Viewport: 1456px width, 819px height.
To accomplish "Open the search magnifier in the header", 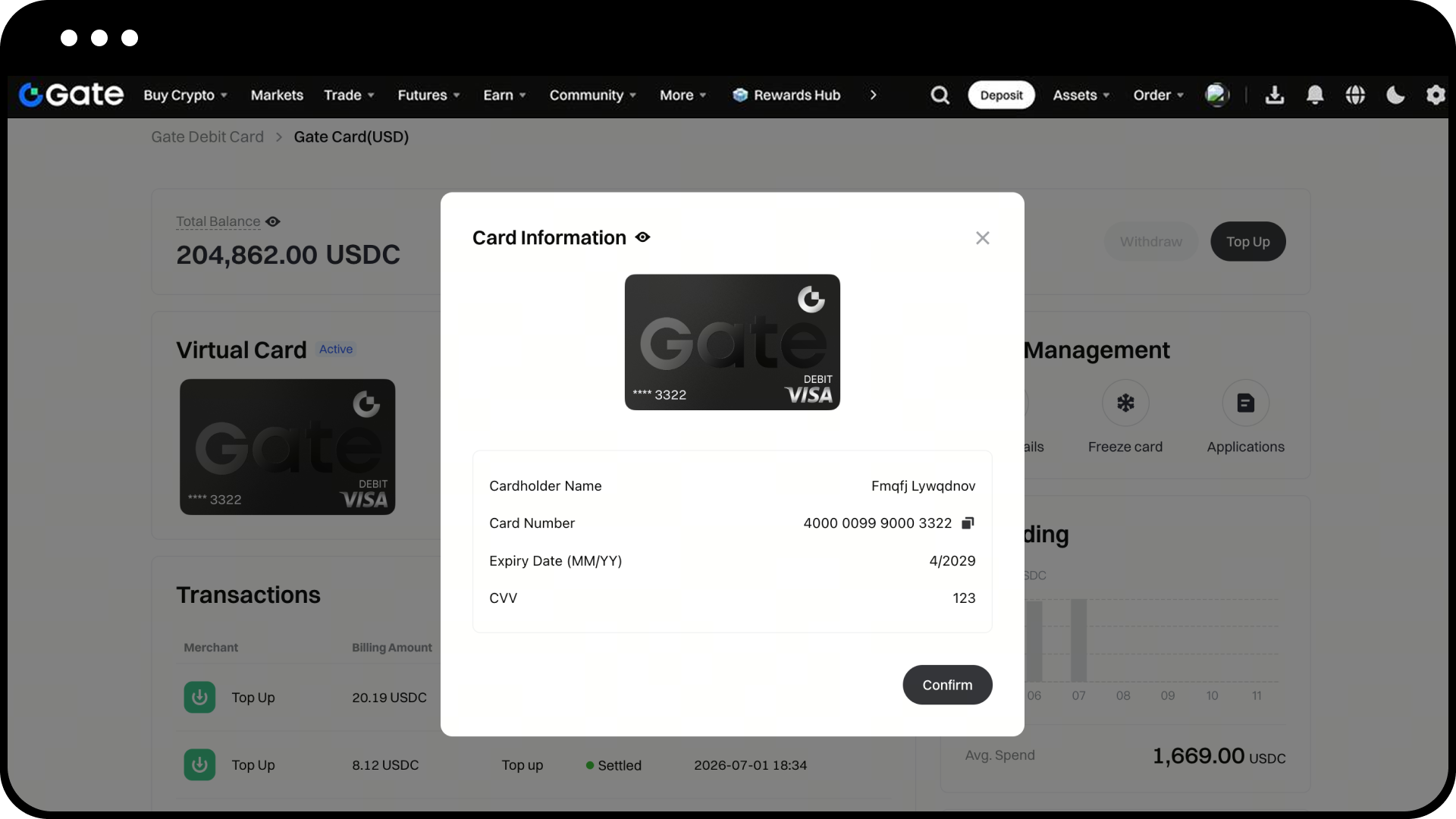I will tap(940, 95).
